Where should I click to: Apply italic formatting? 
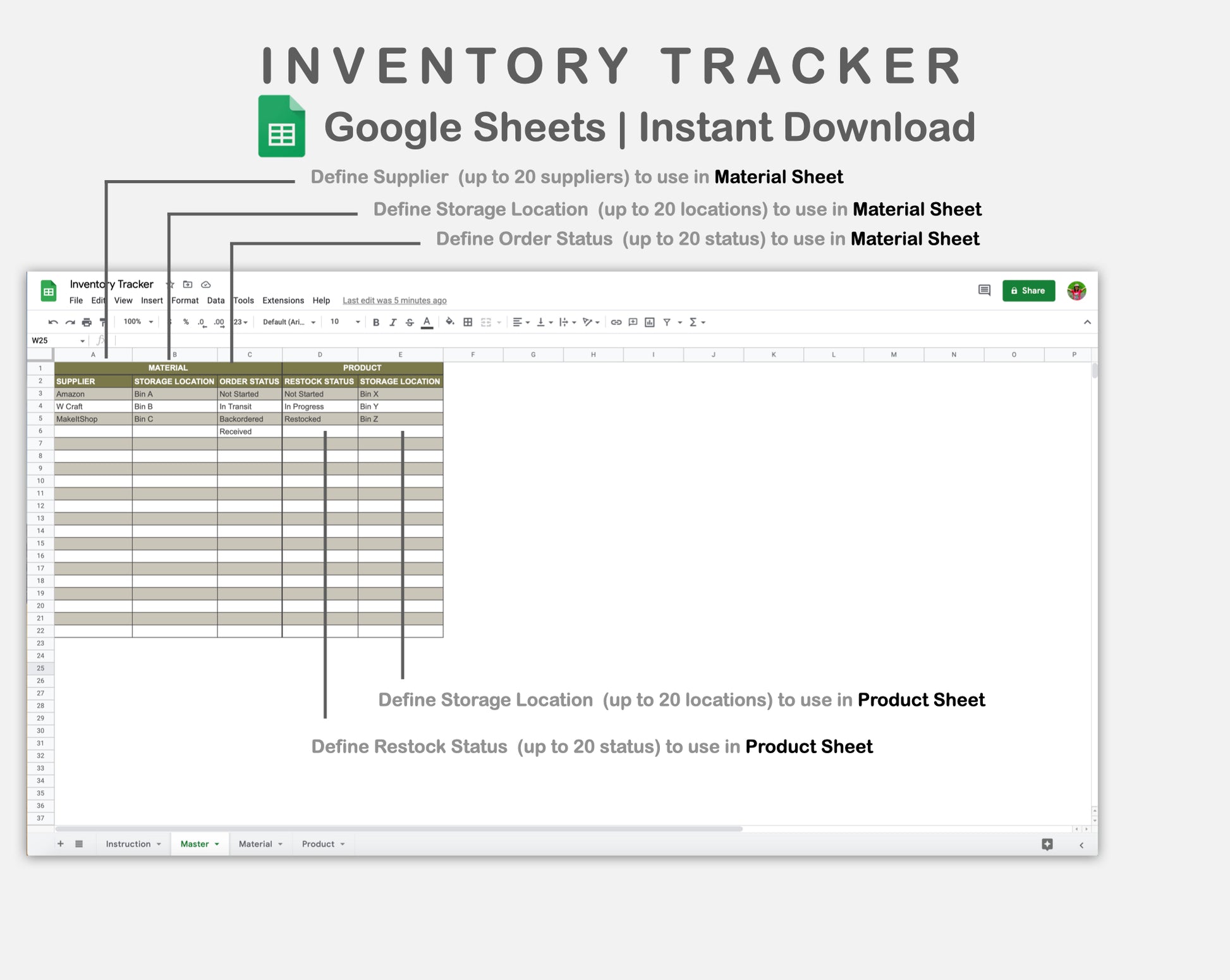[x=393, y=322]
